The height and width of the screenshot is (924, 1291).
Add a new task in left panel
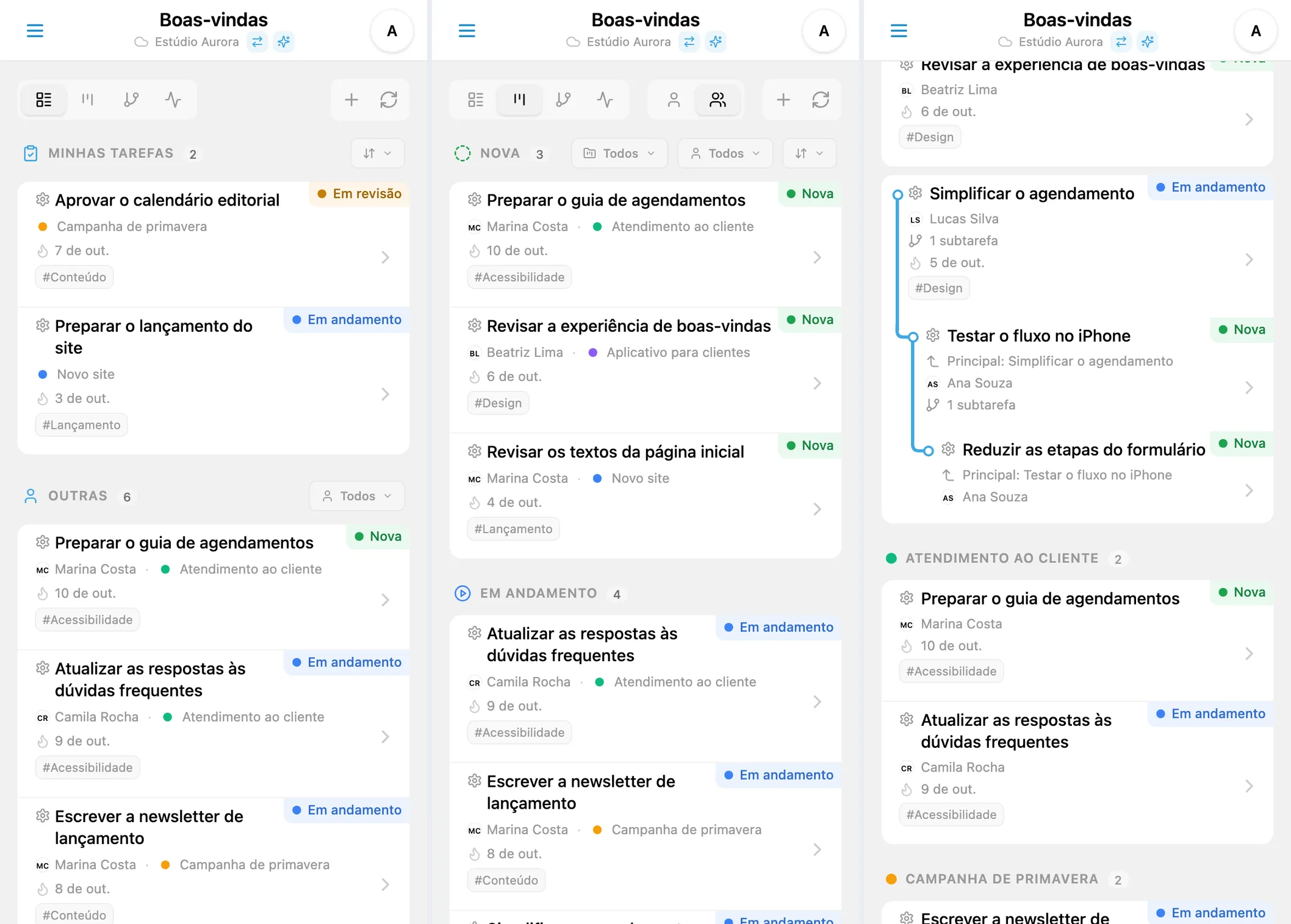(x=351, y=99)
